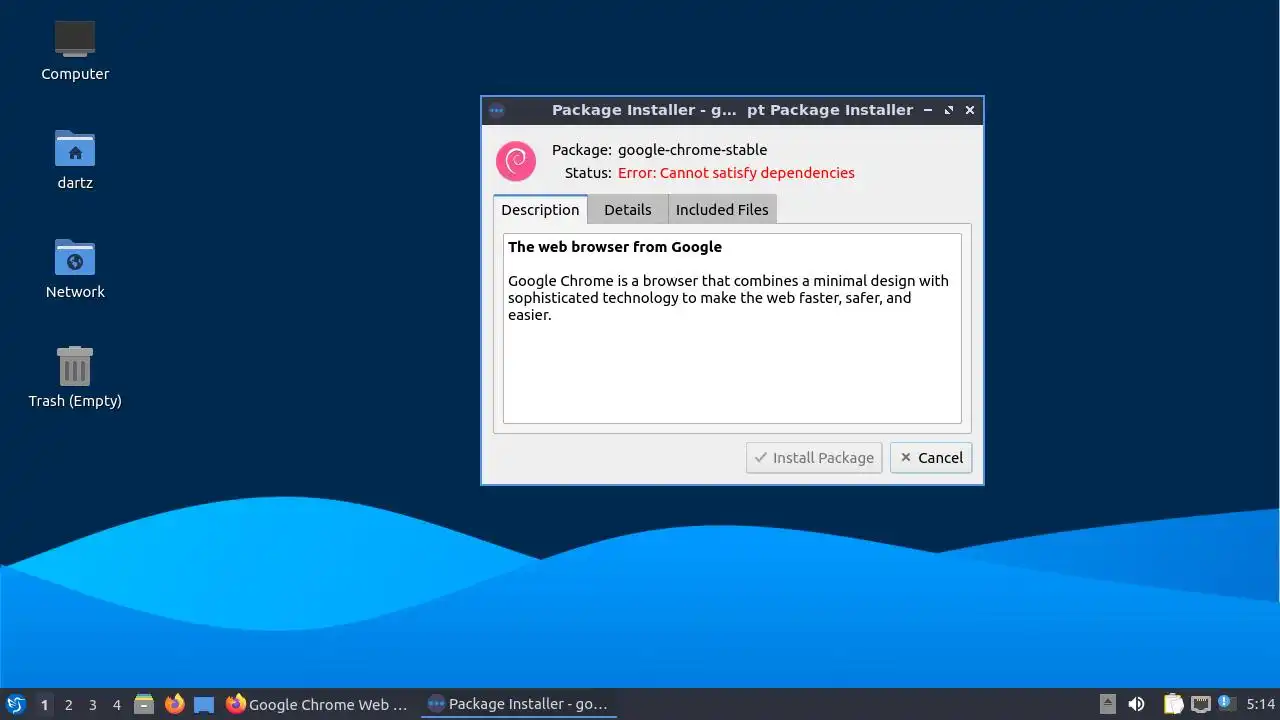Click the 5:14 clock
This screenshot has width=1280, height=720.
pos(1260,704)
